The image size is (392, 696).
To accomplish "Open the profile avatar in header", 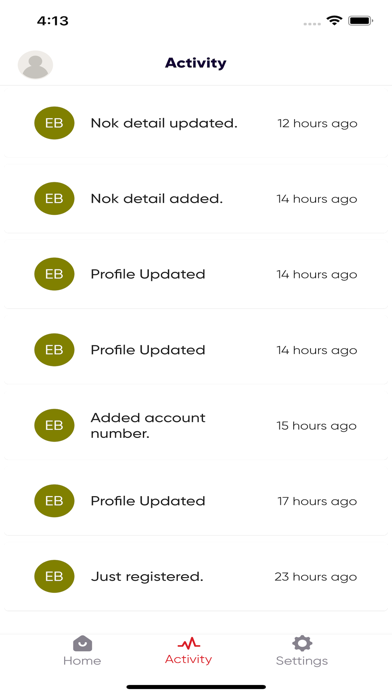I will click(x=35, y=65).
